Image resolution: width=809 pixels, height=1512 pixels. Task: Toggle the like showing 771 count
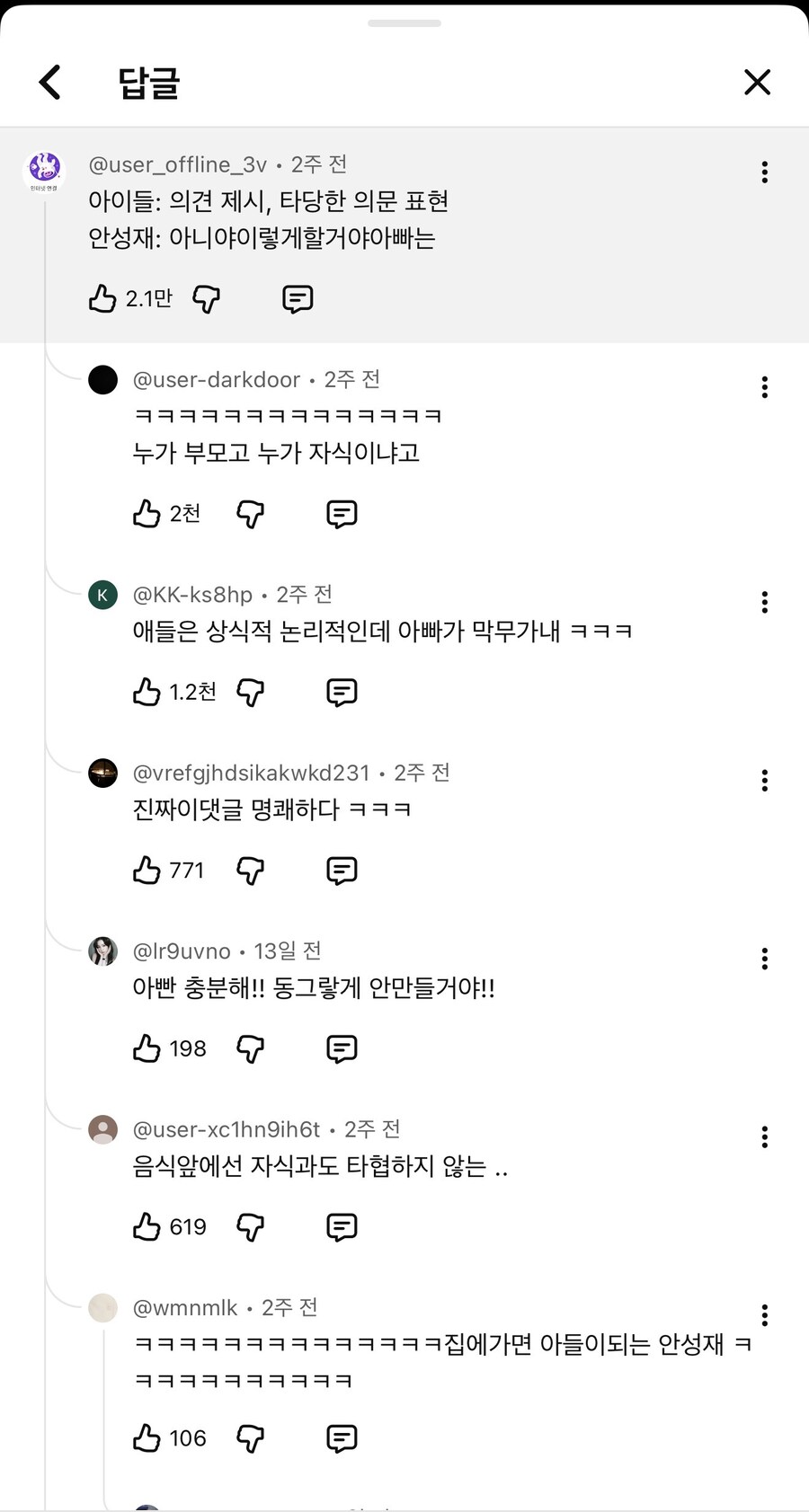147,870
